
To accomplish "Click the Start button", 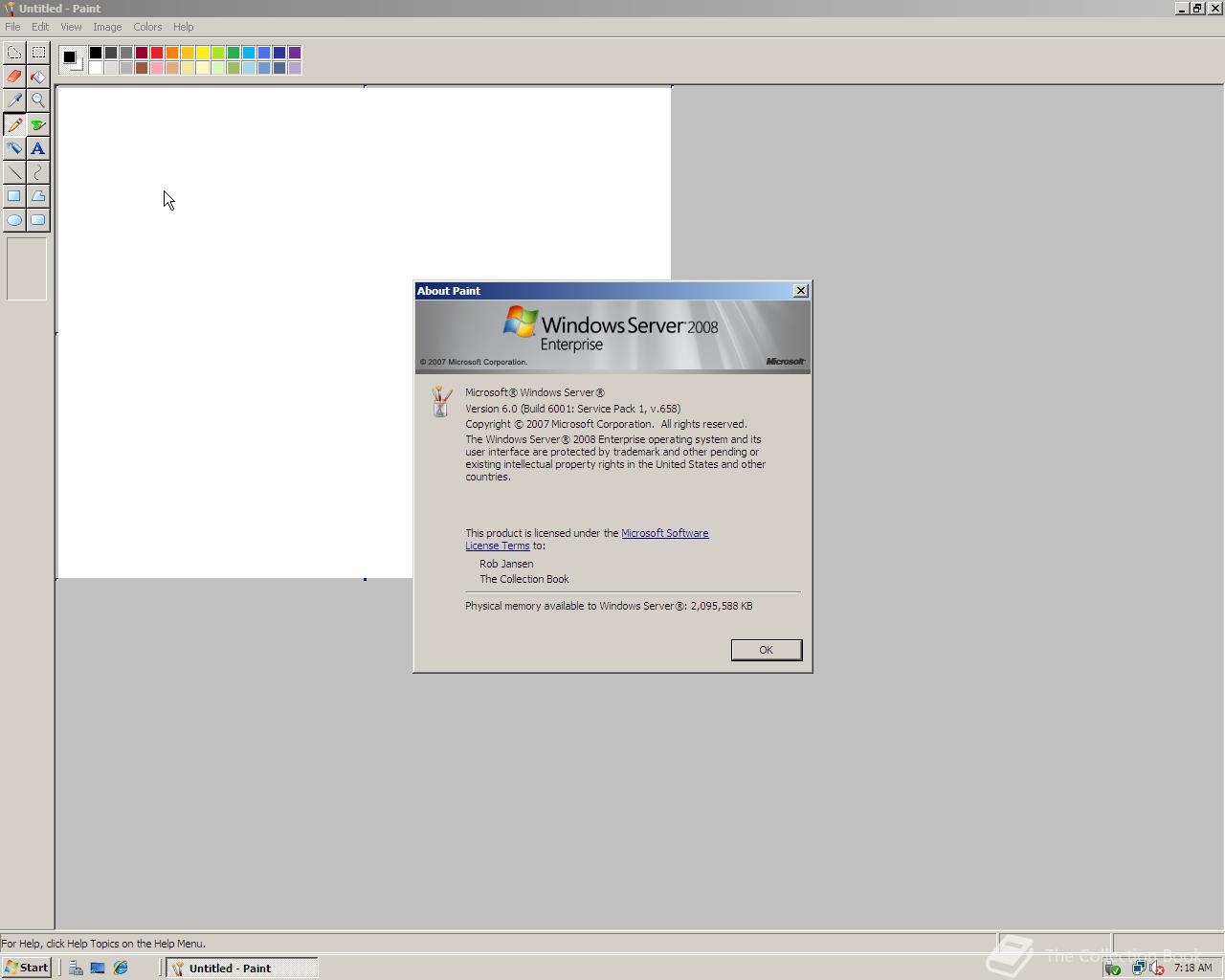I will [x=26, y=968].
